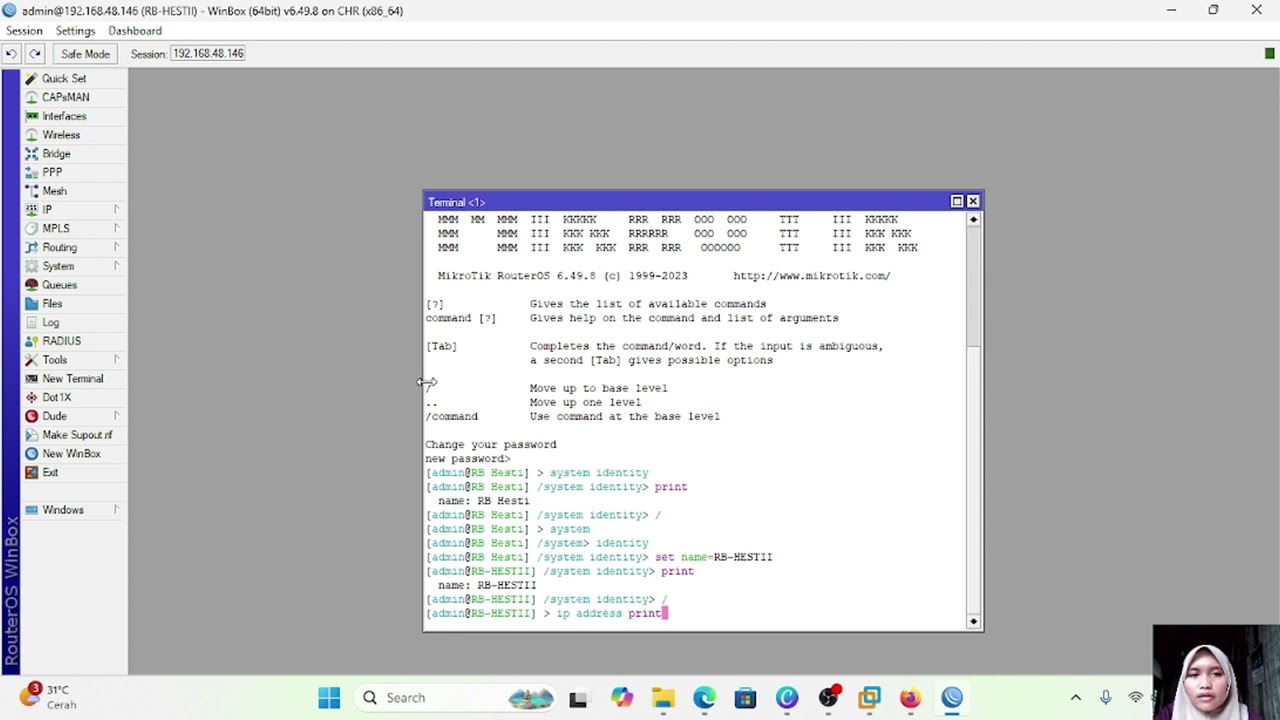
Task: Open Microsoft Edge from the taskbar
Action: click(x=704, y=698)
